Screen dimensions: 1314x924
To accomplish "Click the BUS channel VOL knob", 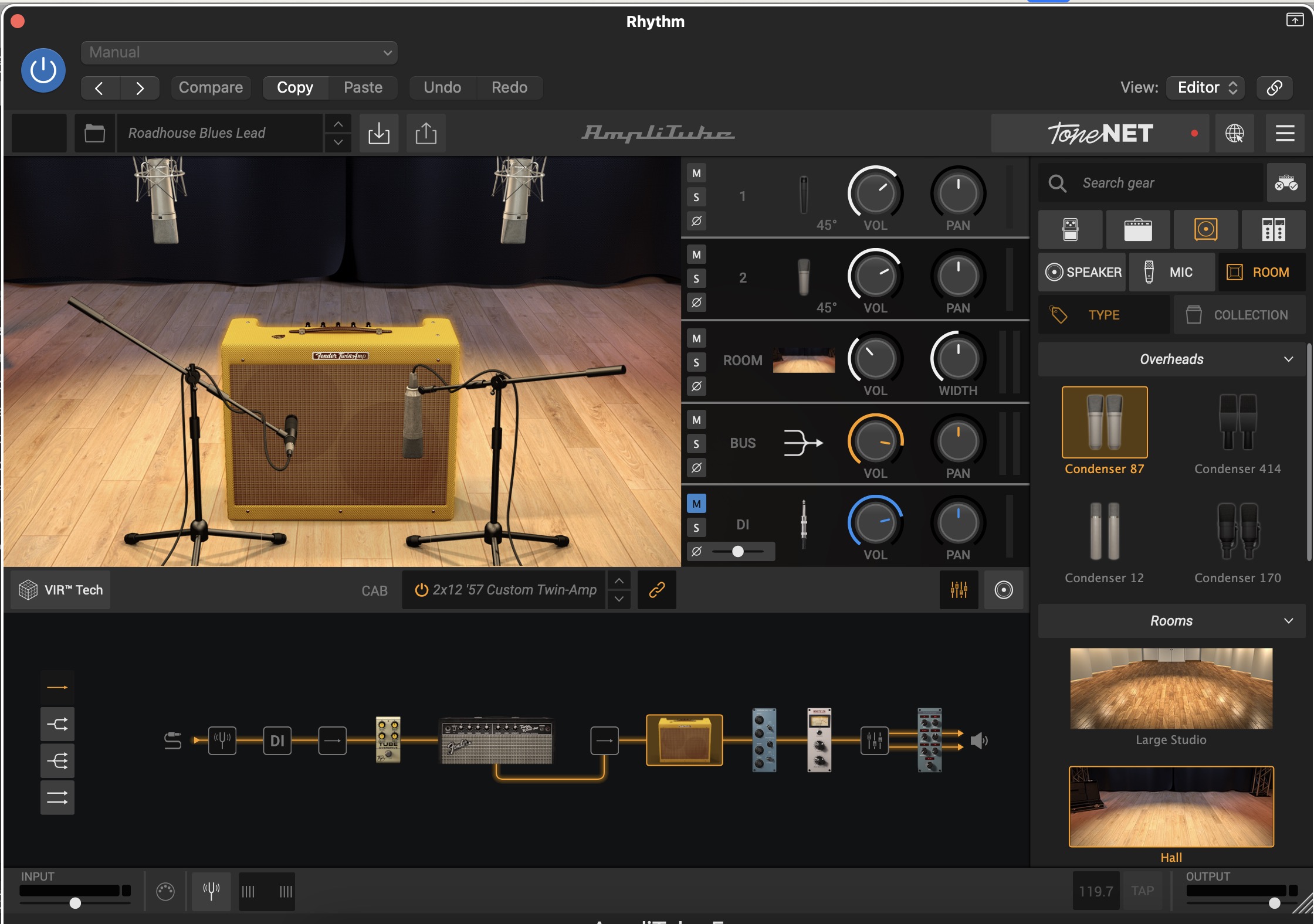I will 875,441.
